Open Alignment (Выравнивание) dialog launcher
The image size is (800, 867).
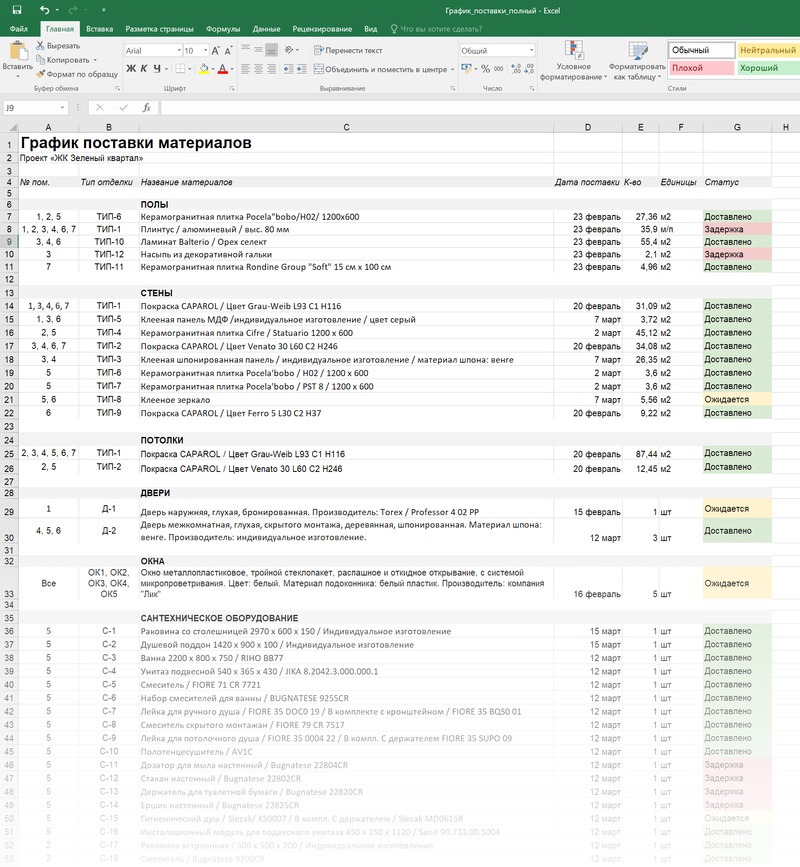tap(453, 88)
